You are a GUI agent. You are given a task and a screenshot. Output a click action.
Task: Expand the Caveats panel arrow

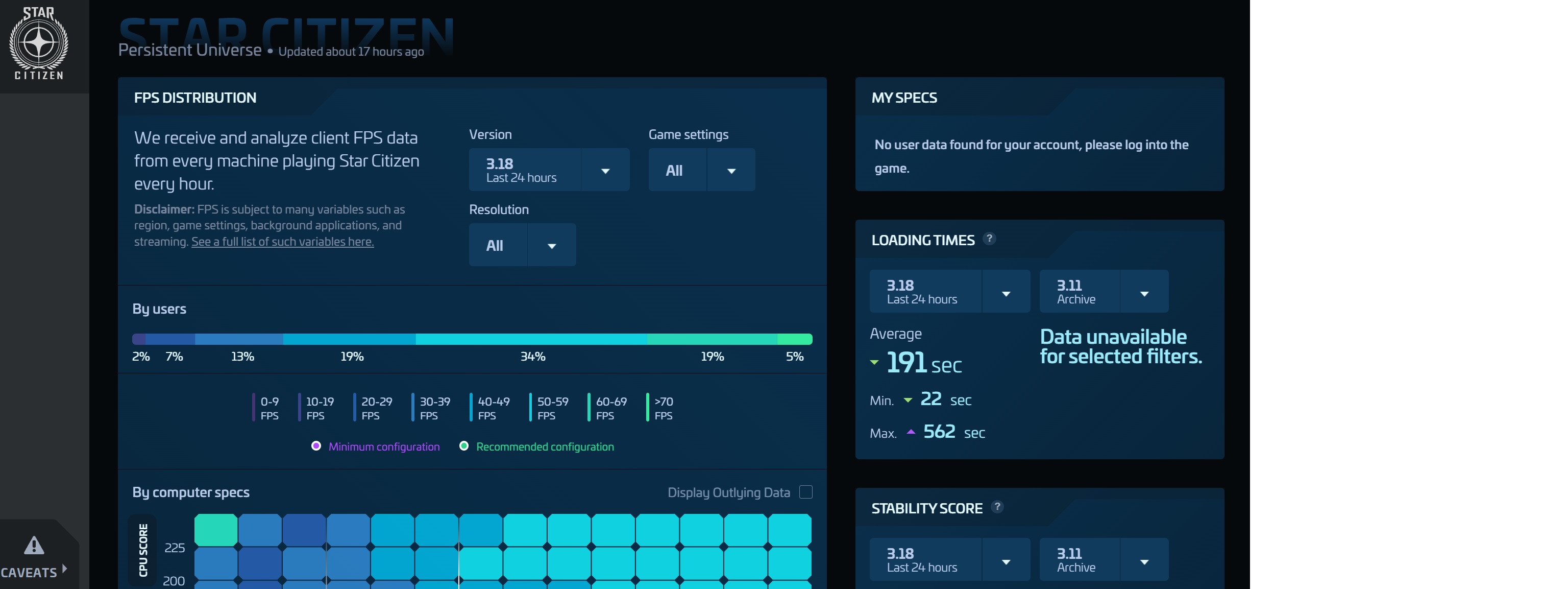pos(64,569)
